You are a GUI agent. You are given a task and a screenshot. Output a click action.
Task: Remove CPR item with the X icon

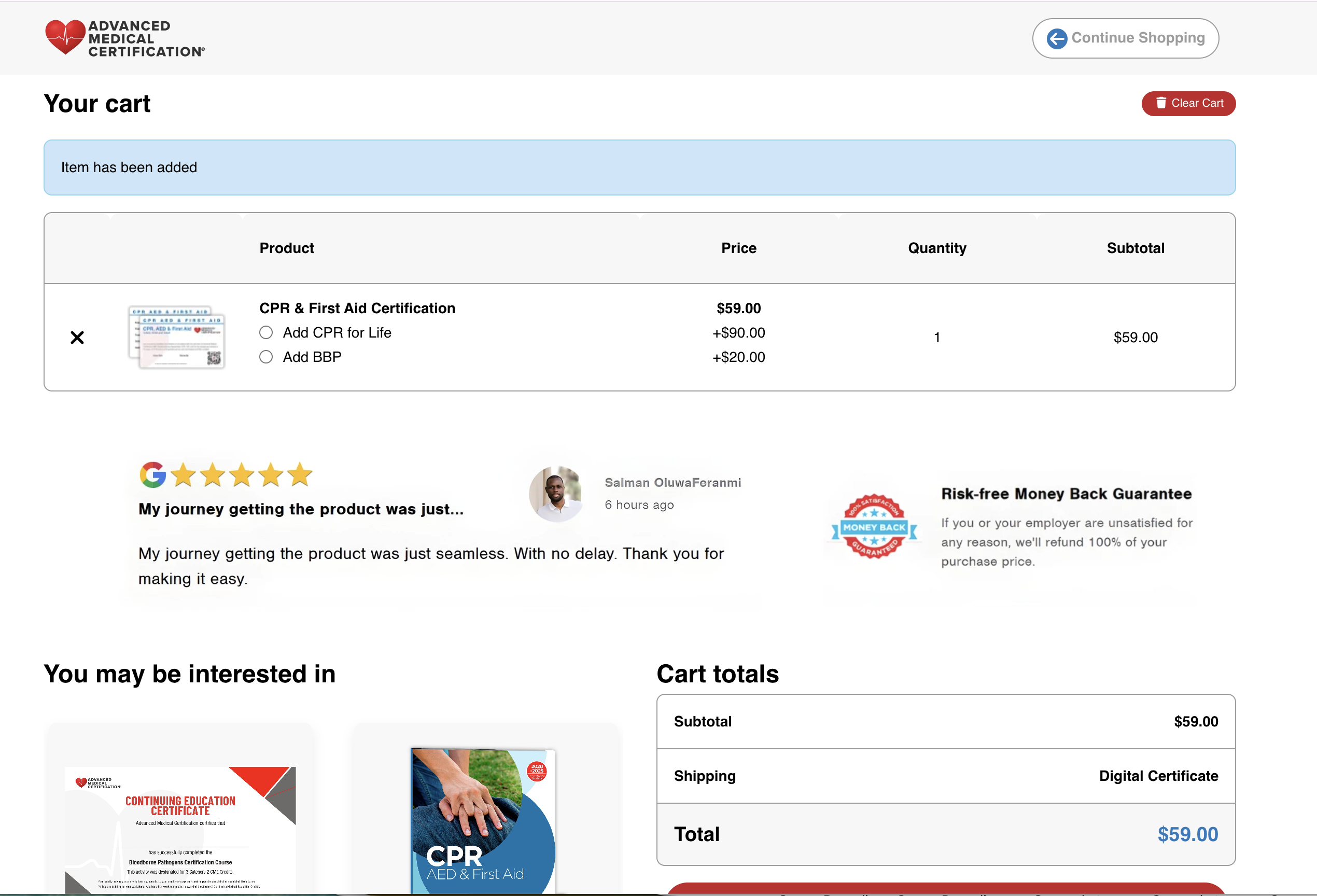(77, 338)
